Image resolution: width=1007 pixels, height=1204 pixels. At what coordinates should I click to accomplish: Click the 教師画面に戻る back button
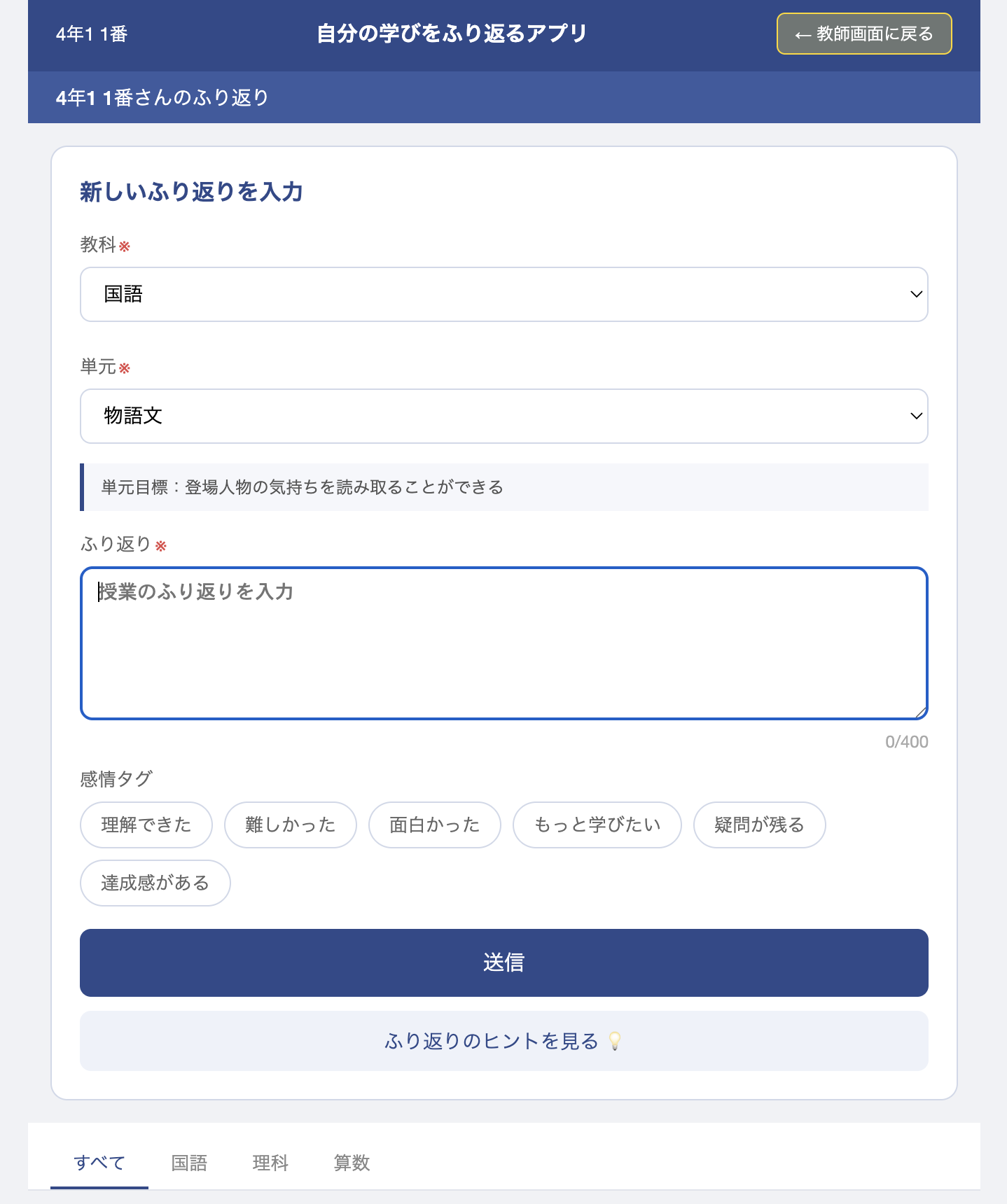pyautogui.click(x=863, y=34)
